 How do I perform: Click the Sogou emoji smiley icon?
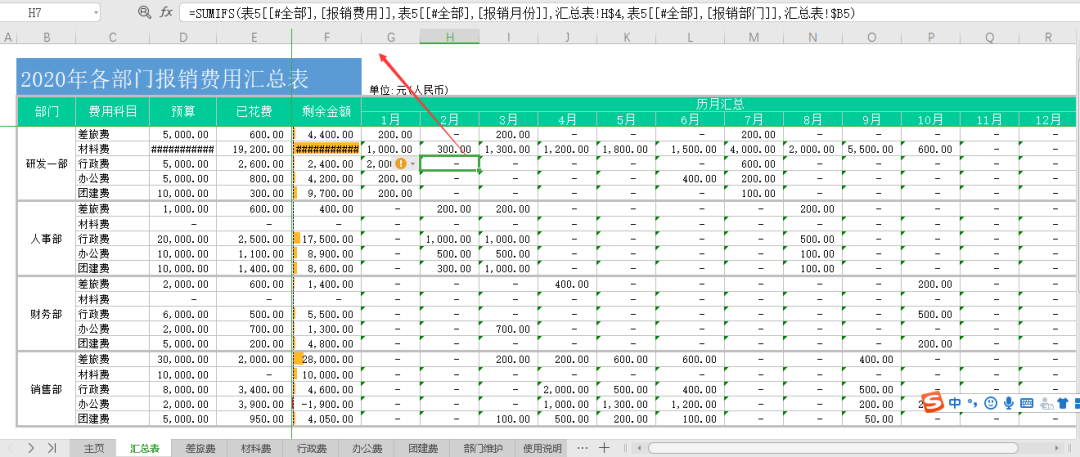tap(990, 403)
